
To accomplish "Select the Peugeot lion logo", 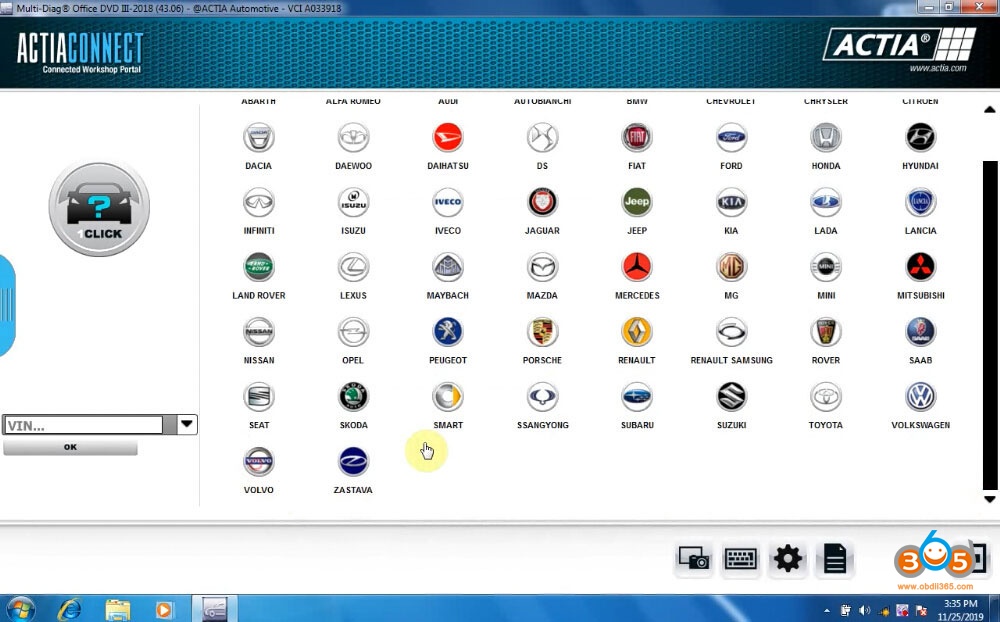I will point(448,332).
